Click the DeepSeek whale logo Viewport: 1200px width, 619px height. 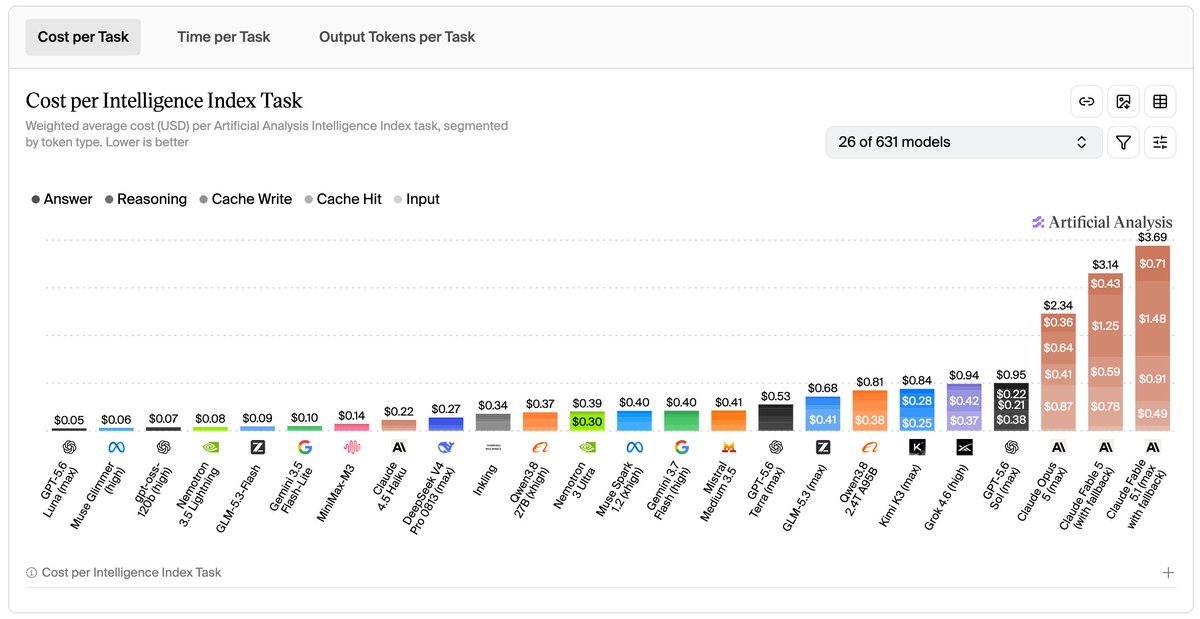pyautogui.click(x=446, y=447)
